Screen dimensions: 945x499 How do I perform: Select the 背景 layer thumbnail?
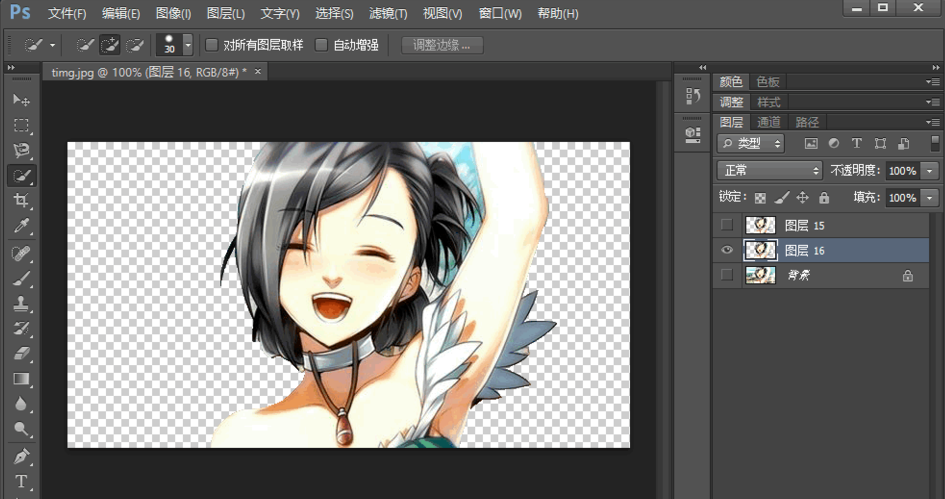760,275
